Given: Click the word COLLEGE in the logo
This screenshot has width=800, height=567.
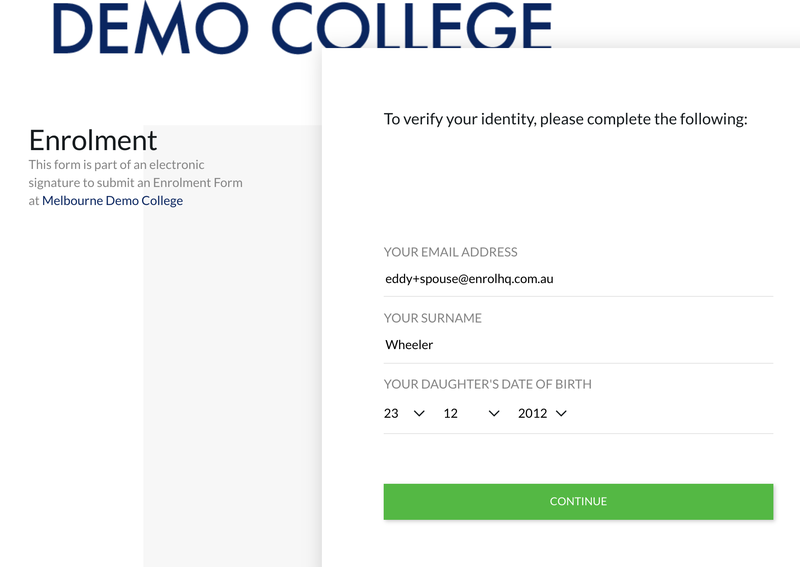Looking at the screenshot, I should [x=412, y=26].
